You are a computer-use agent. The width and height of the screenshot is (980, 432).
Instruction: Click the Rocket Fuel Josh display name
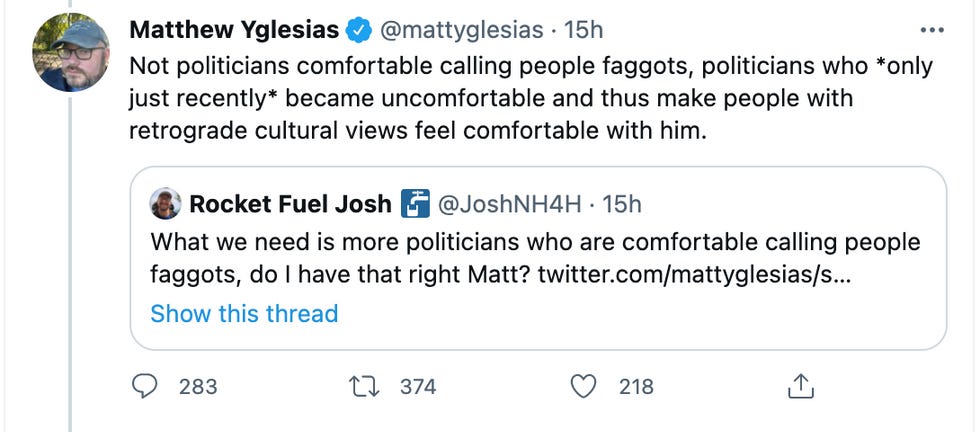pos(290,204)
